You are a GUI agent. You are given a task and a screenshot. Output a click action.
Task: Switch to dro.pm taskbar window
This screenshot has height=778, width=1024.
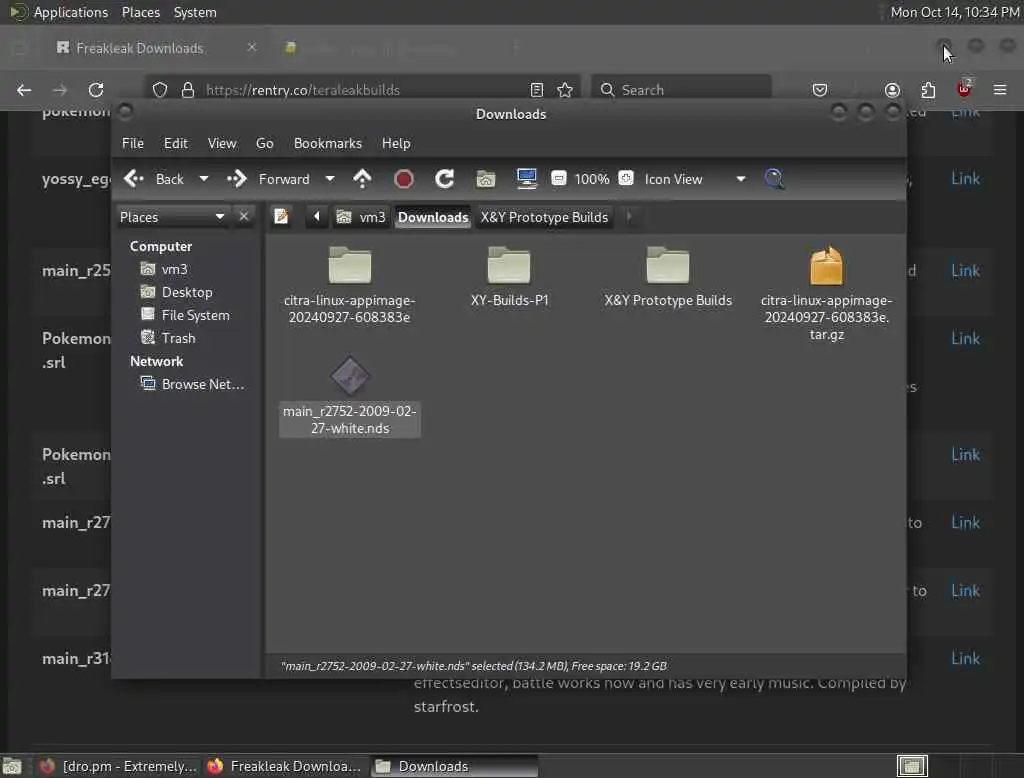coord(118,766)
